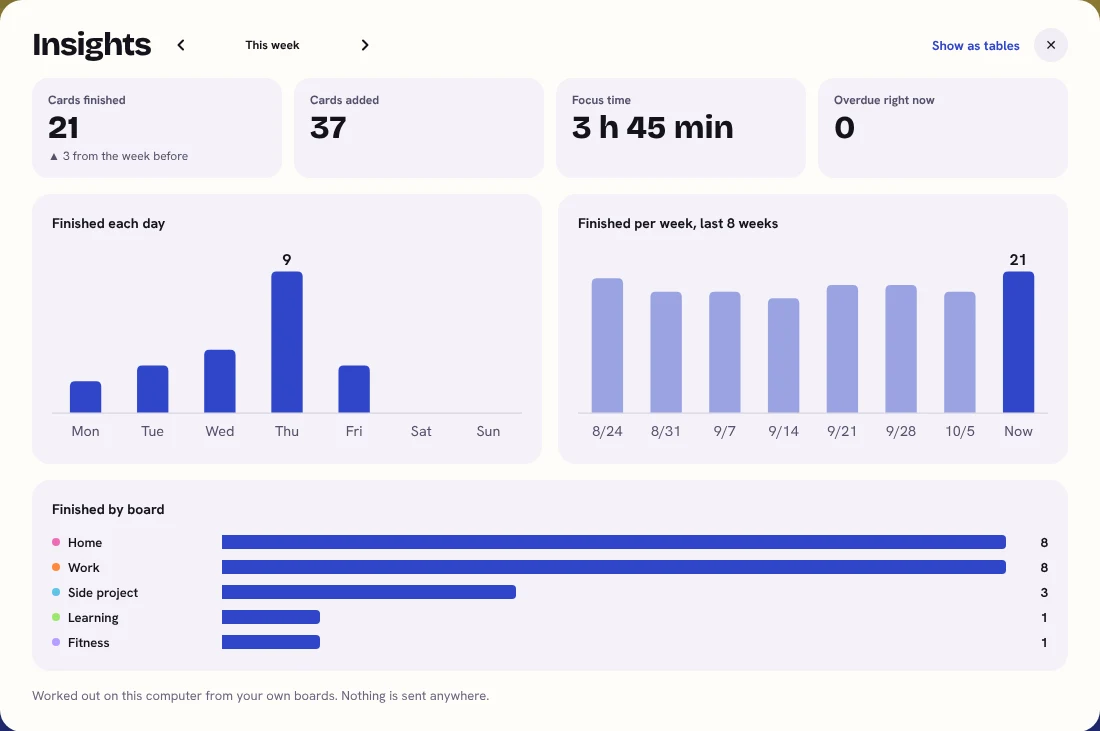Select the Thursday bar in daily chart
The width and height of the screenshot is (1100, 731).
(287, 342)
